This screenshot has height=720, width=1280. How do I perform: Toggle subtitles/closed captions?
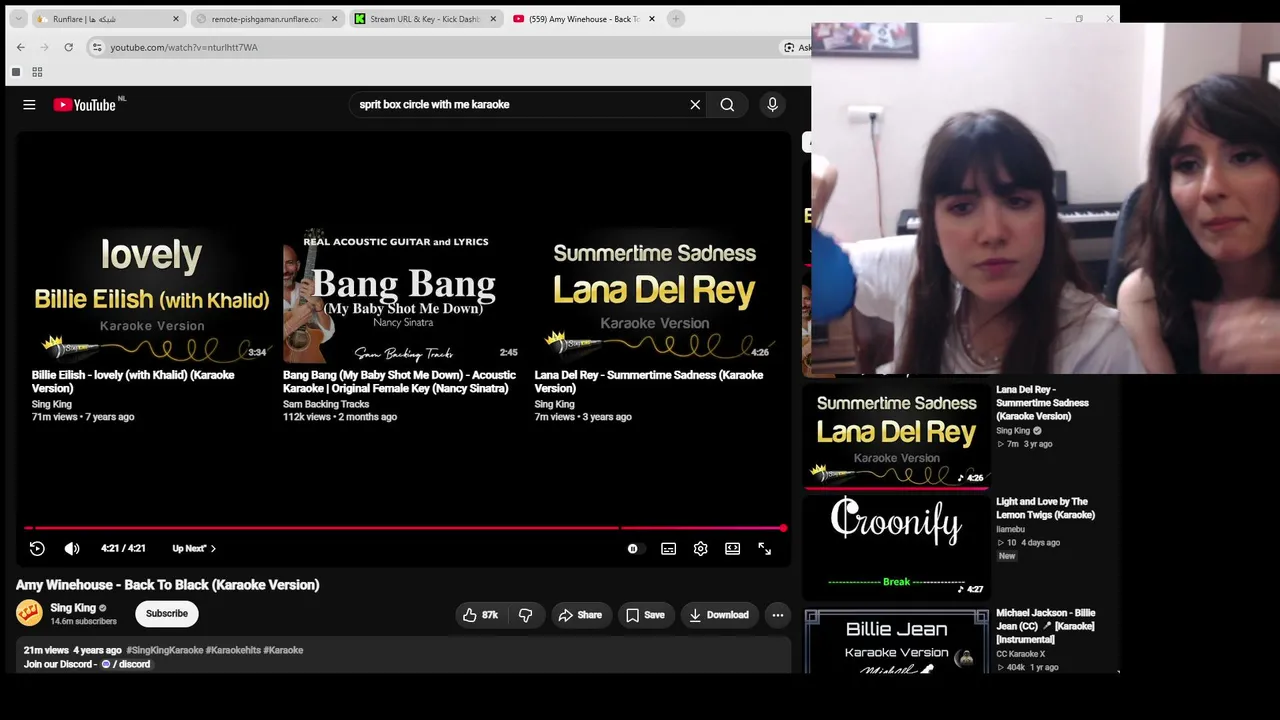pyautogui.click(x=668, y=549)
